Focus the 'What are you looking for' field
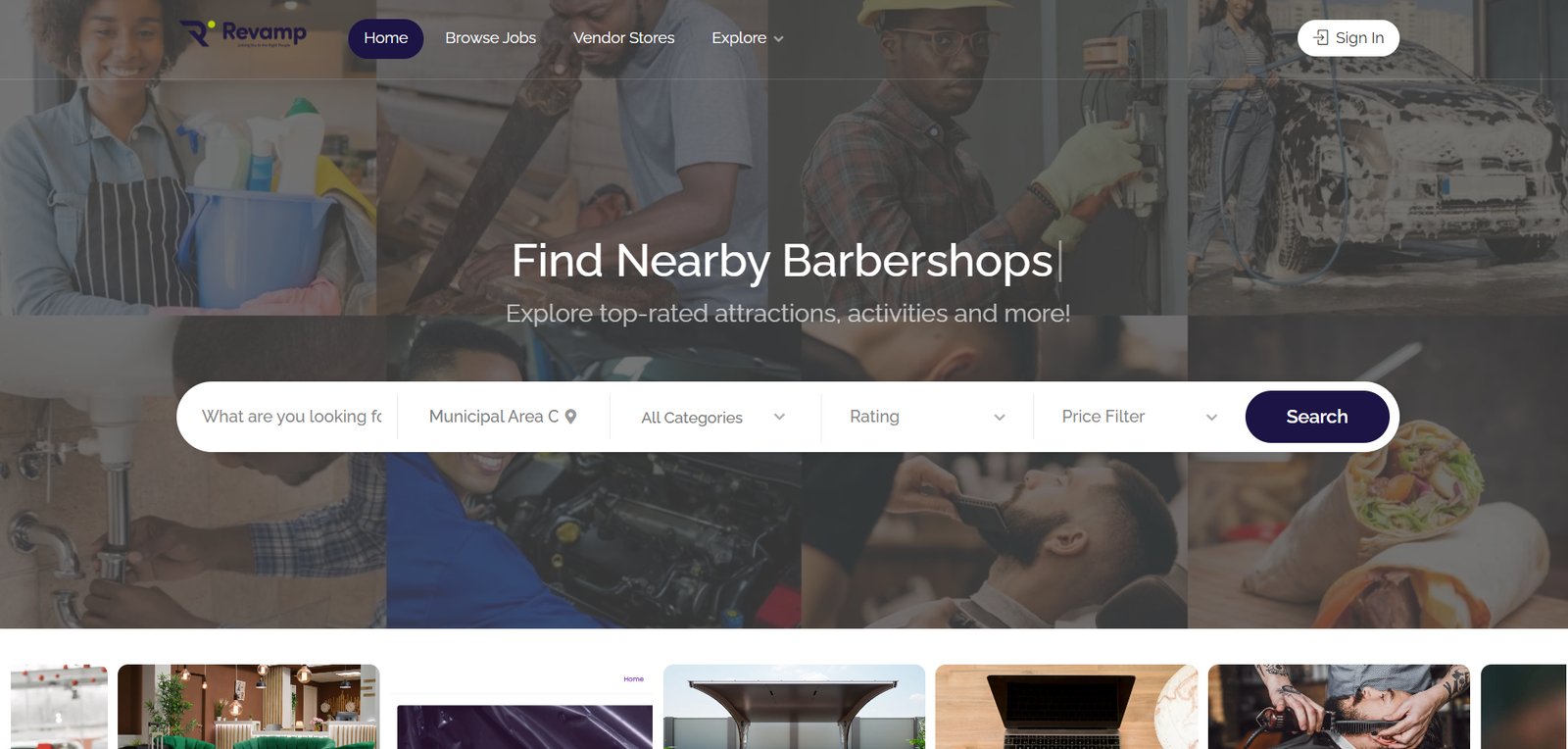 tap(292, 417)
